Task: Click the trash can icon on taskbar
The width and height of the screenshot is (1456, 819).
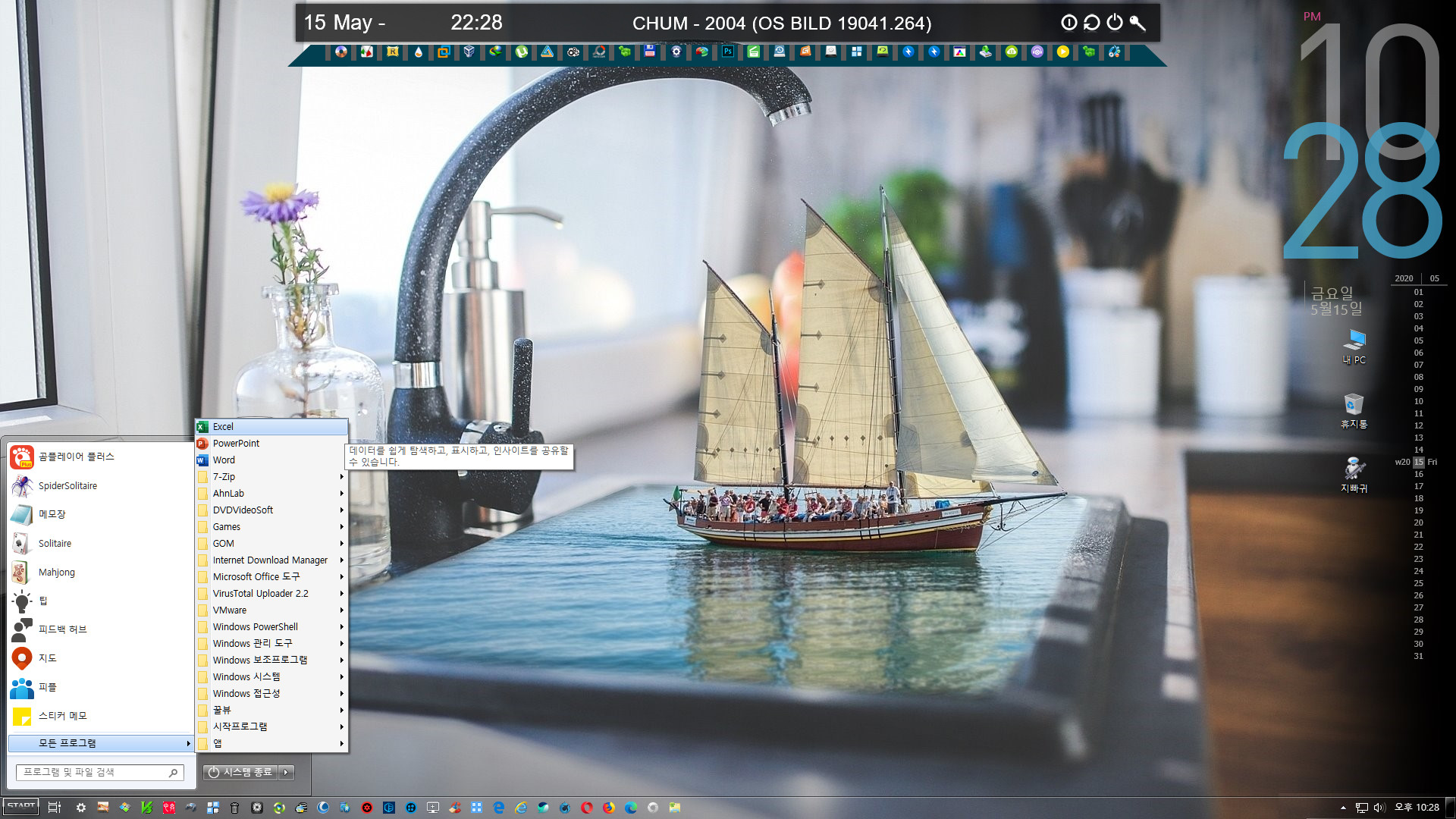Action: [x=235, y=808]
